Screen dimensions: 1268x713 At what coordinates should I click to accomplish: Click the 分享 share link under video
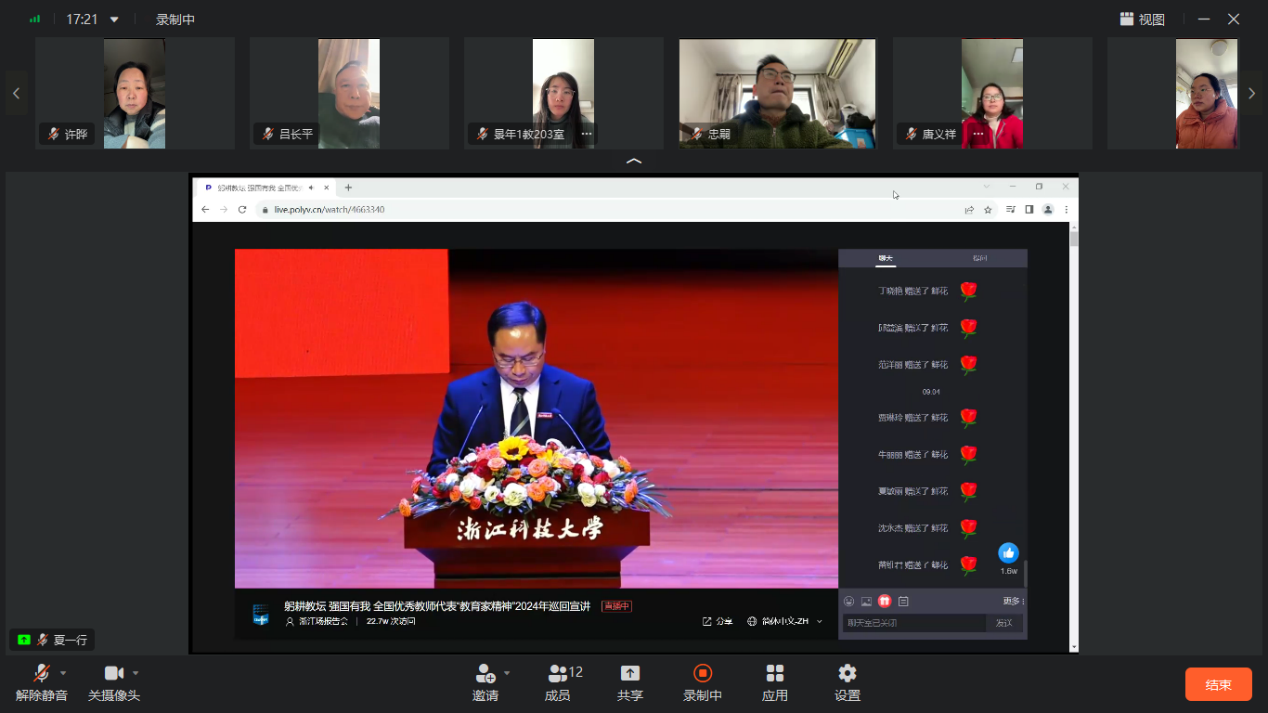tap(718, 621)
